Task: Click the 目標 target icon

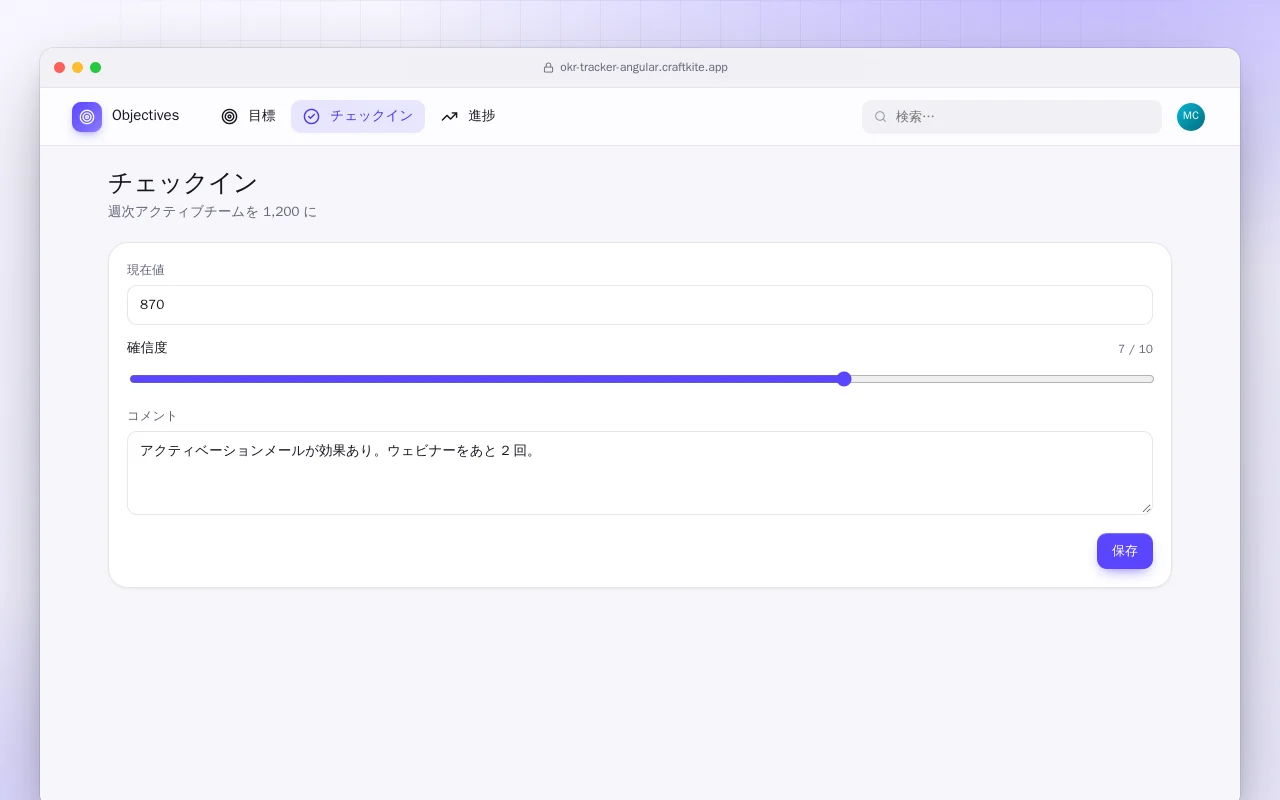Action: pos(229,116)
